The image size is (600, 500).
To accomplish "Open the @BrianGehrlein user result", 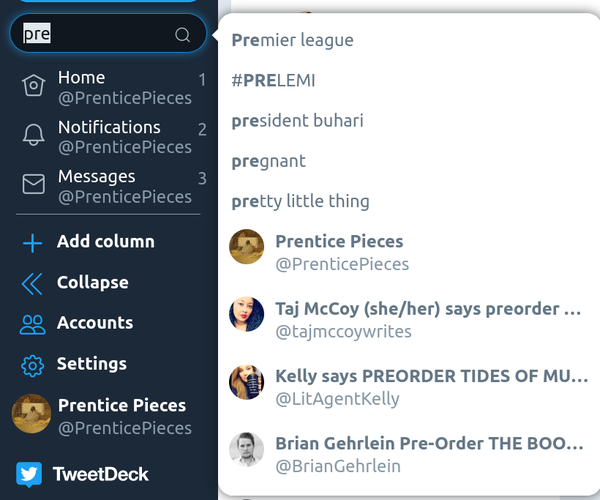I will [x=409, y=454].
